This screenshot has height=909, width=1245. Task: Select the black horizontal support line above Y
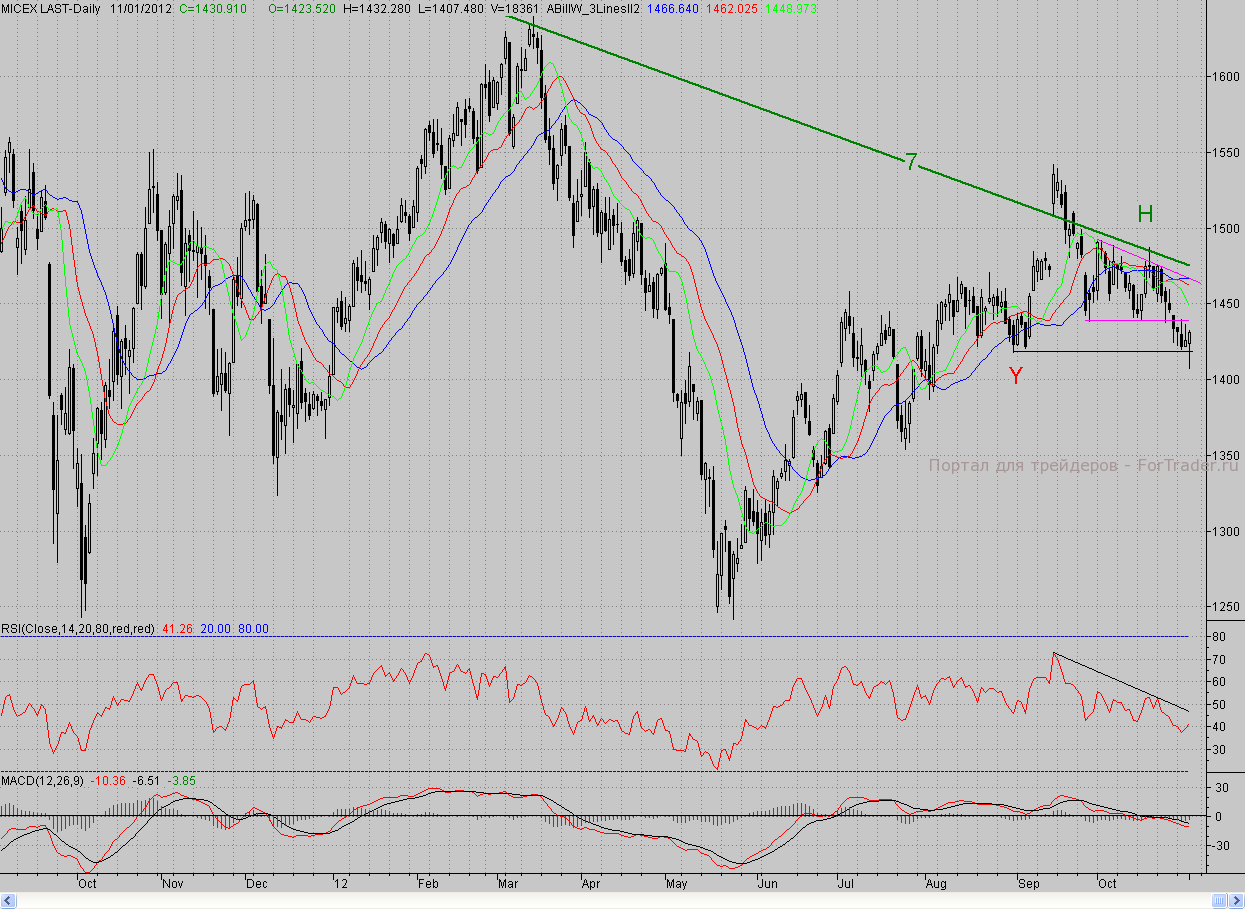click(1102, 351)
